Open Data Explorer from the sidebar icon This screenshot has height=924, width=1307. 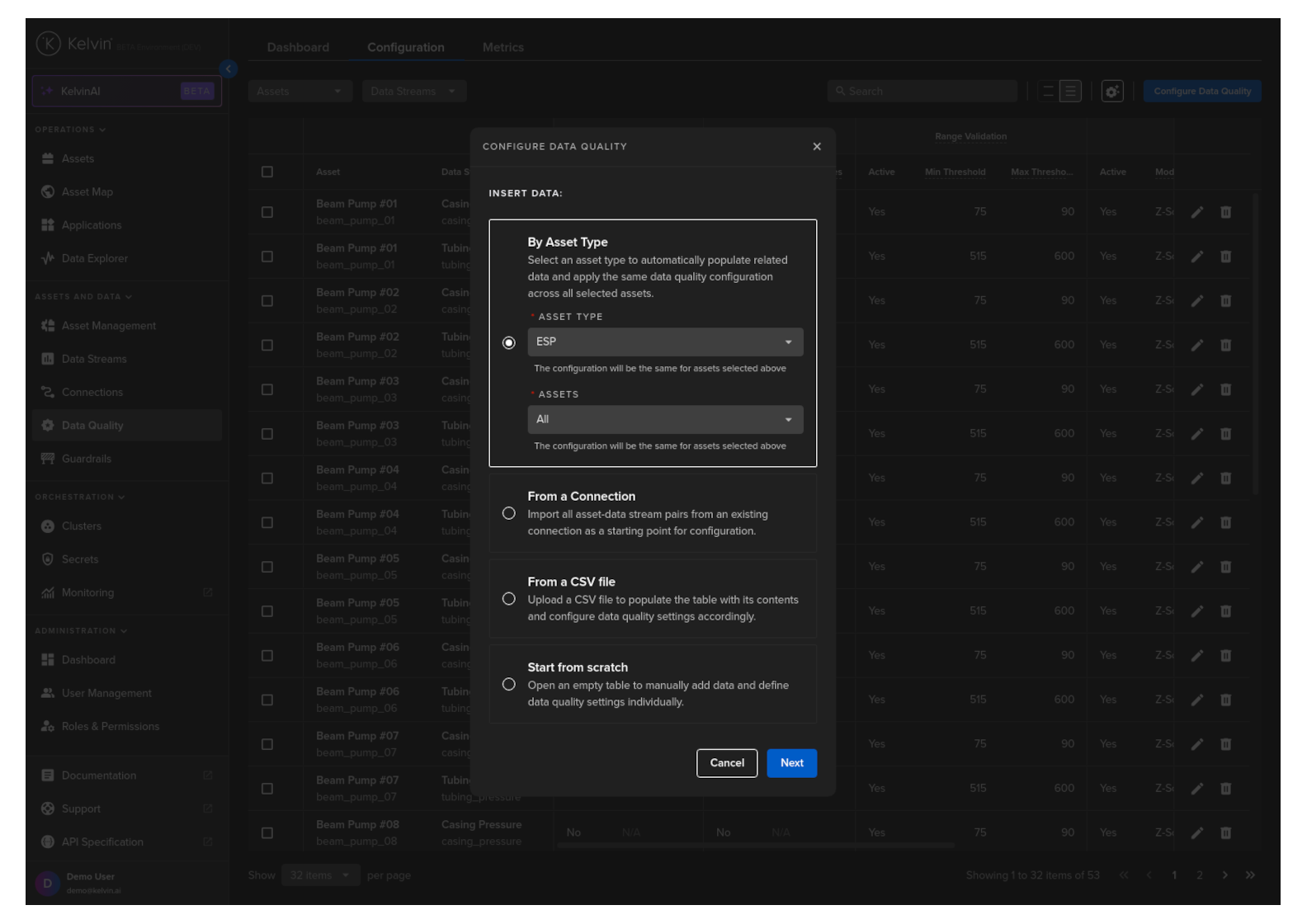48,258
